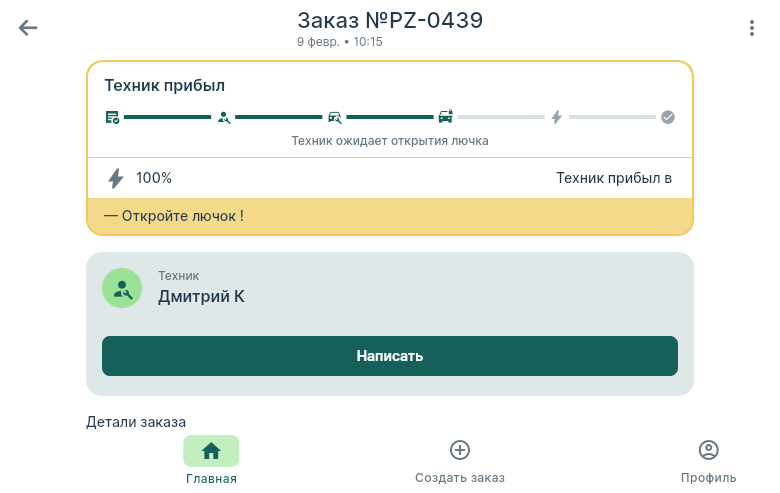The width and height of the screenshot is (780, 493).
Task: Go to the Профиль tab
Action: pyautogui.click(x=708, y=461)
